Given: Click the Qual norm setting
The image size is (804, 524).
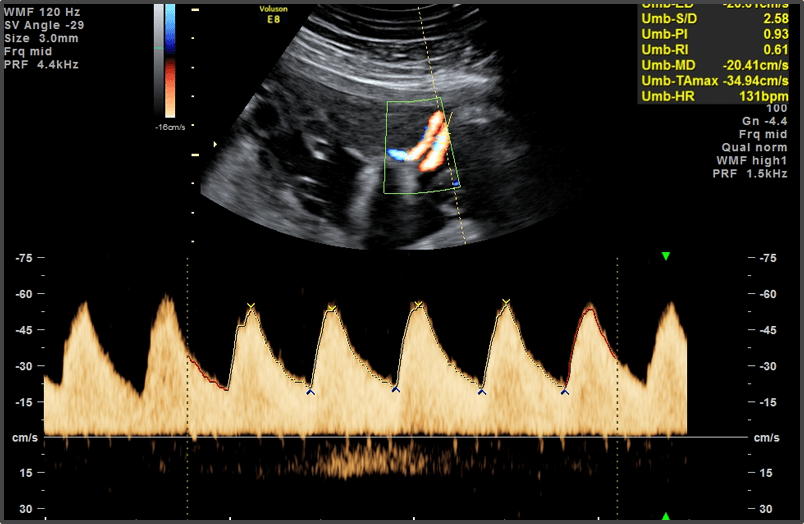Looking at the screenshot, I should pos(754,148).
